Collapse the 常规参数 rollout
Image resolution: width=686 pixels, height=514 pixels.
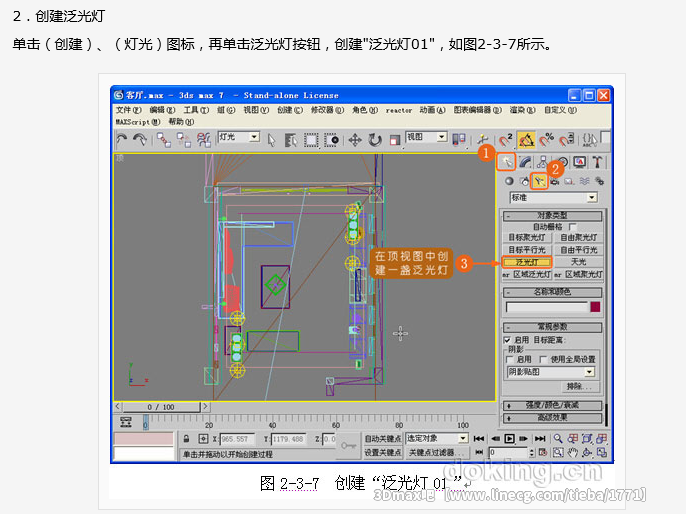coord(552,327)
